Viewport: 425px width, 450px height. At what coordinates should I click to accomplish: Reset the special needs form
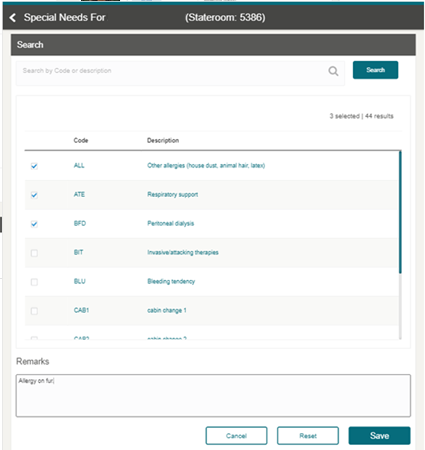coord(308,436)
